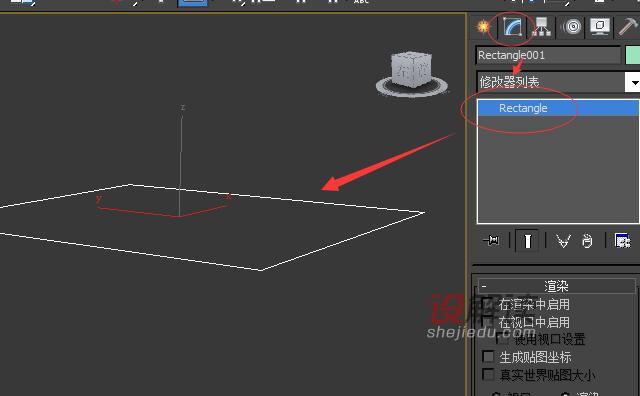Click the Rectangle001 name field

[549, 55]
